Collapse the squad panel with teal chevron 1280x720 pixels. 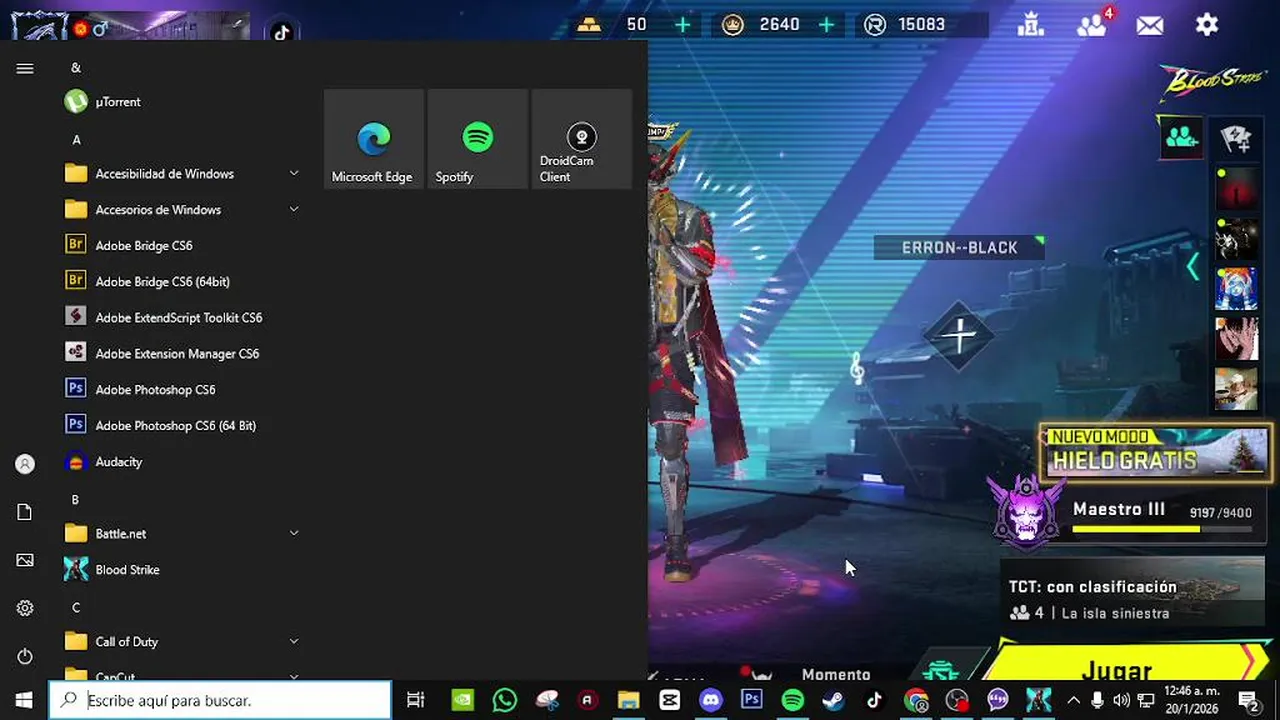coord(1192,267)
